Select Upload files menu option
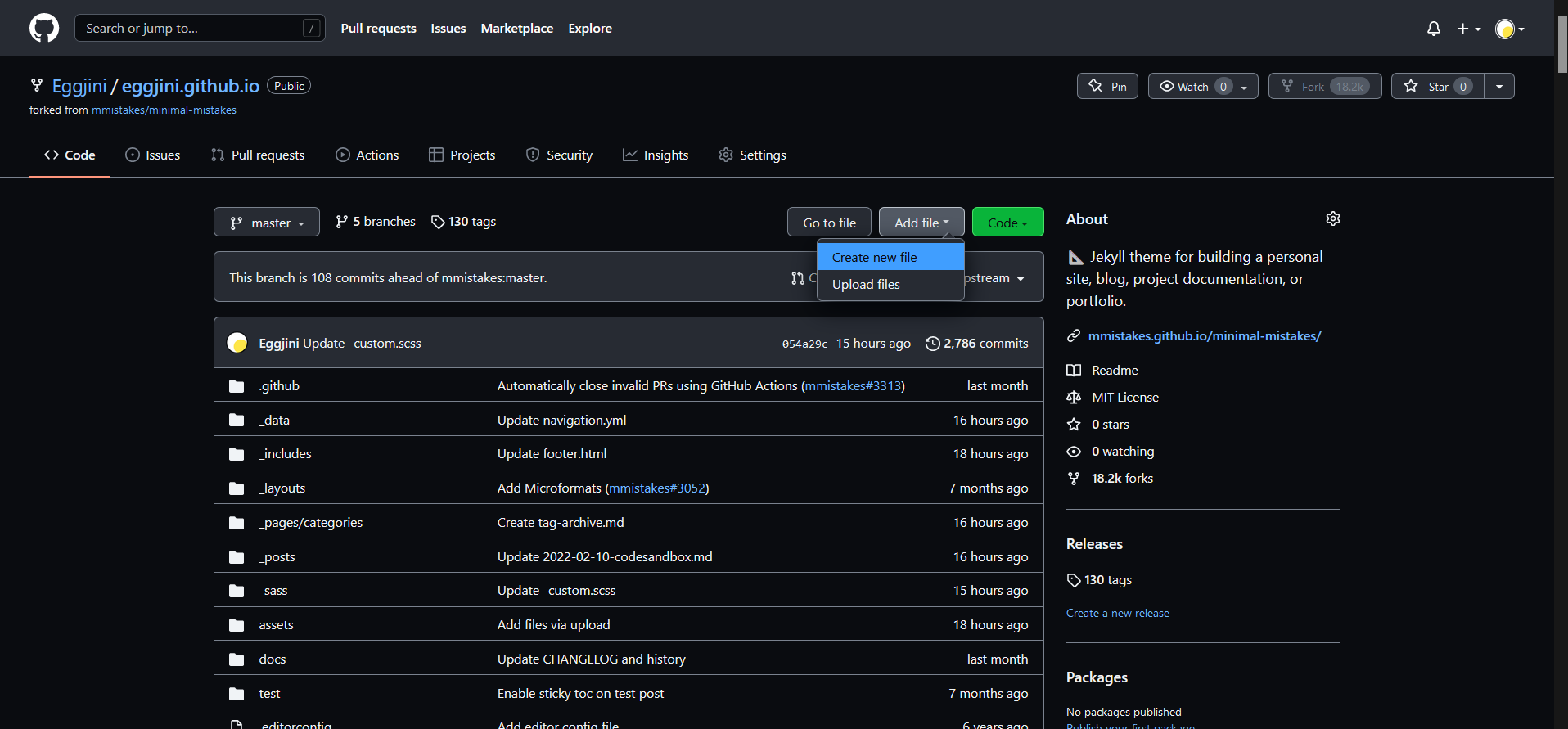1568x729 pixels. tap(890, 284)
